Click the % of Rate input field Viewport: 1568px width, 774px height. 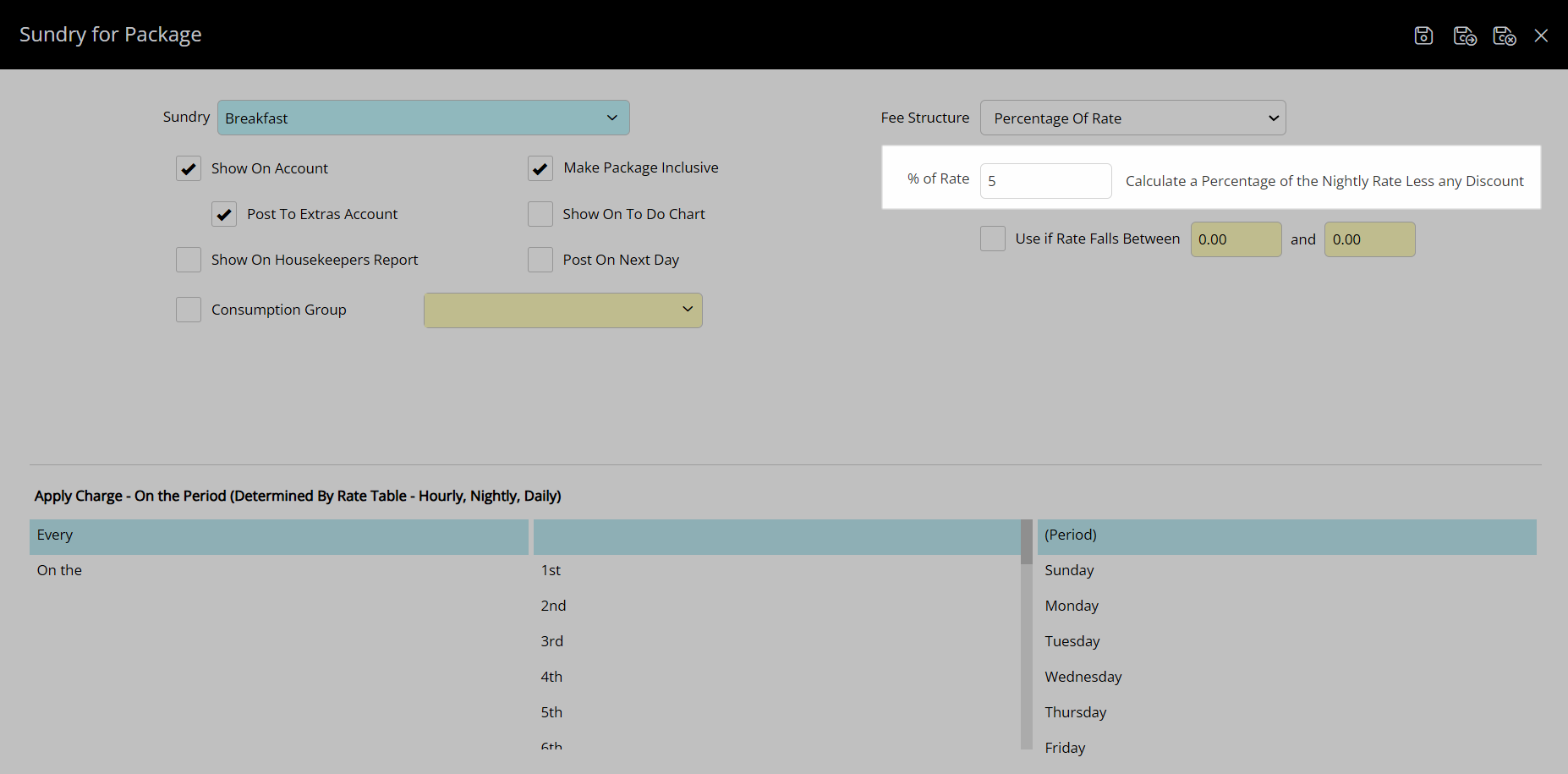pyautogui.click(x=1045, y=181)
